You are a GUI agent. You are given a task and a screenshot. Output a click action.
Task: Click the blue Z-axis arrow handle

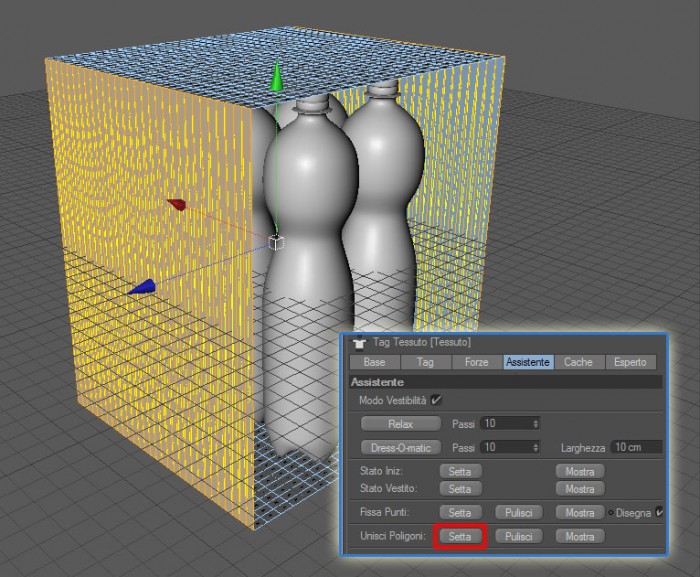pos(142,288)
